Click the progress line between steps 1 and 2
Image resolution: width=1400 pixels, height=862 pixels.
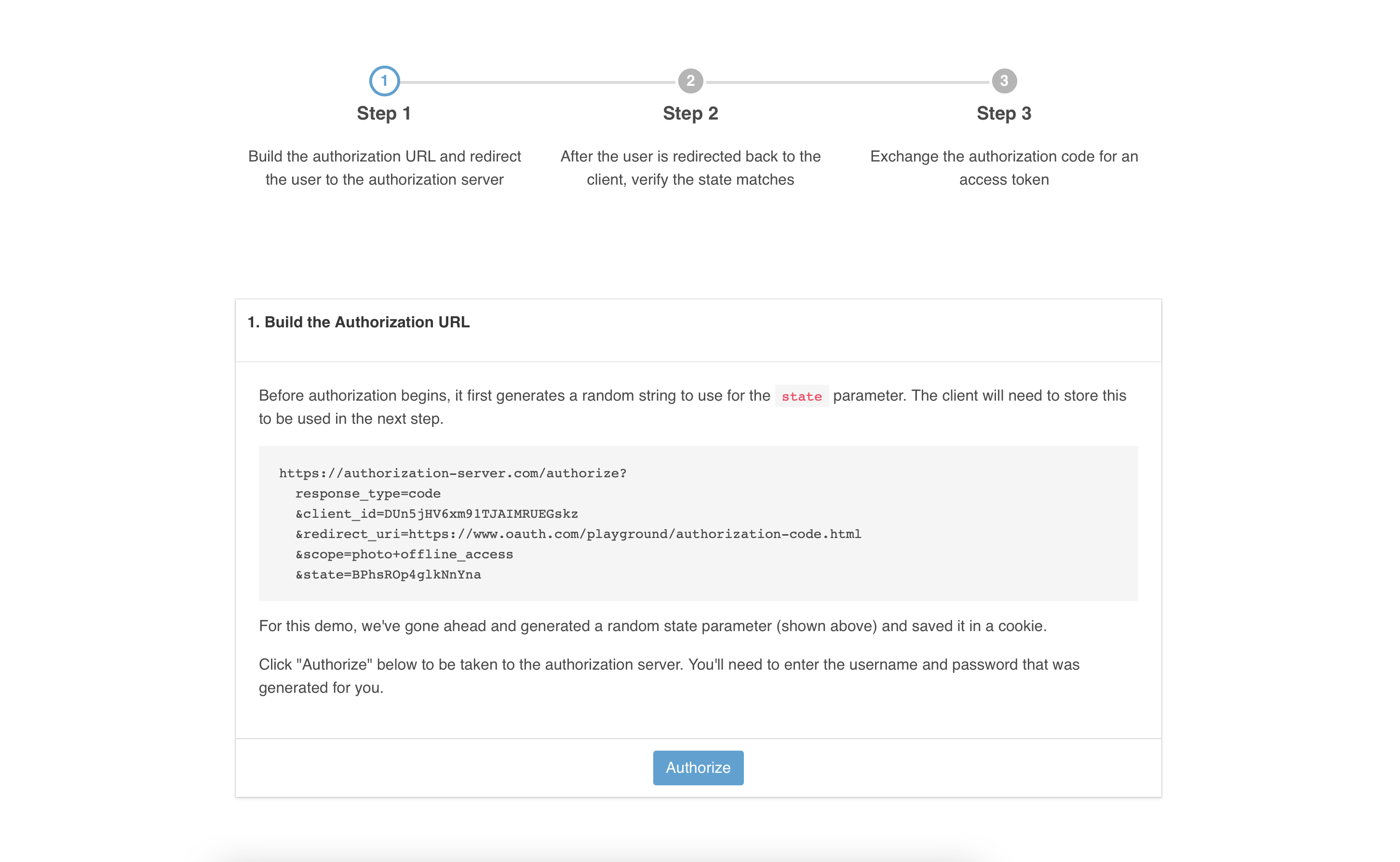tap(538, 82)
